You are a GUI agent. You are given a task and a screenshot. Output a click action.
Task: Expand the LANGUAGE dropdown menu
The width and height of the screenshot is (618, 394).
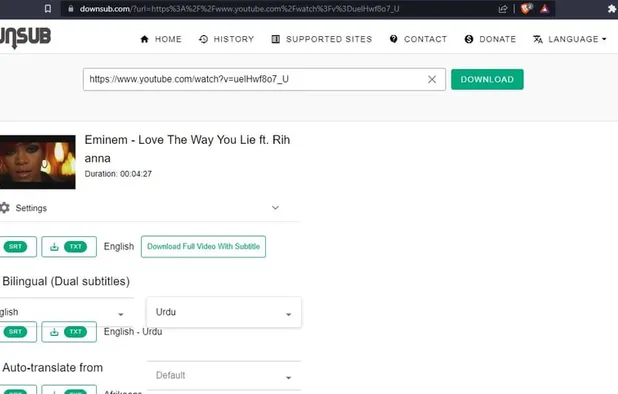click(570, 39)
